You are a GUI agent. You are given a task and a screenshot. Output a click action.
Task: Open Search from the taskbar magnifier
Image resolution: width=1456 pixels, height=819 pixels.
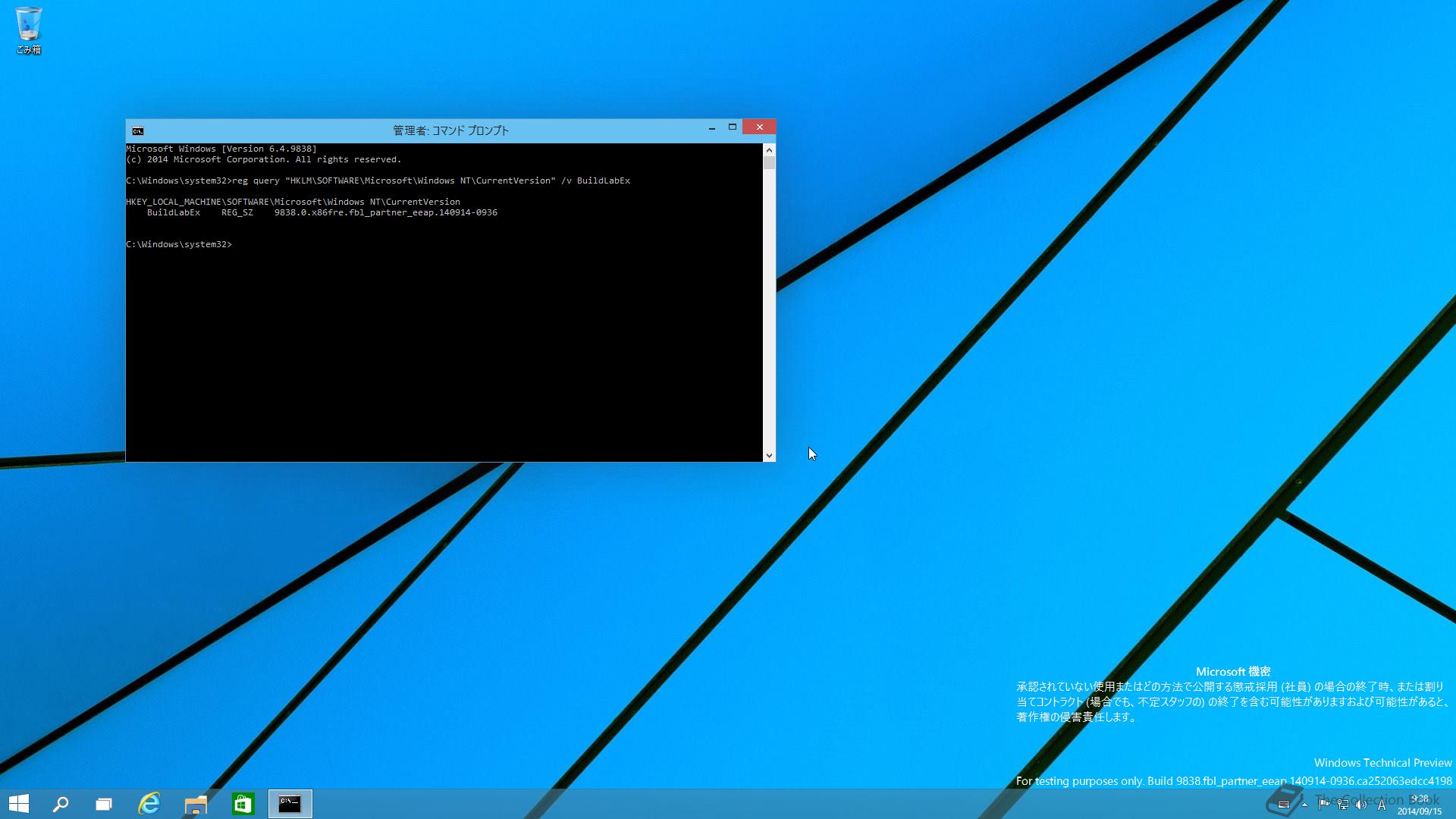click(61, 804)
